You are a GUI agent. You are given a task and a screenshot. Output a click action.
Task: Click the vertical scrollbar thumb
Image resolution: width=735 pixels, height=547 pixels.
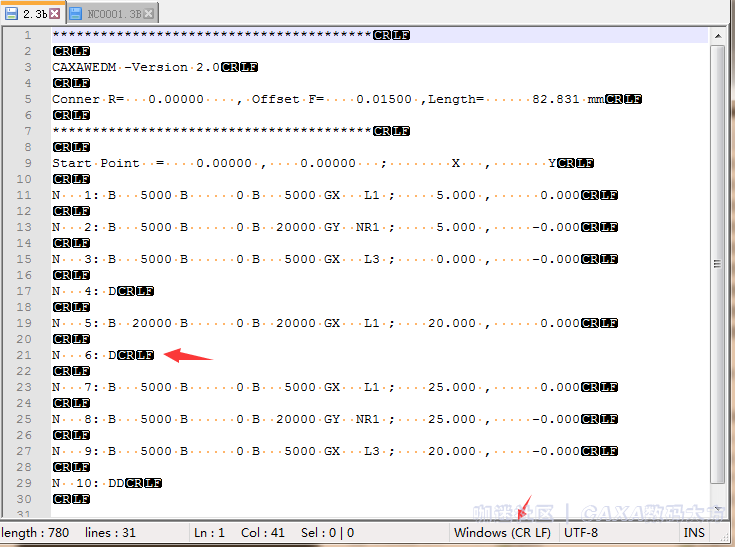[x=717, y=264]
